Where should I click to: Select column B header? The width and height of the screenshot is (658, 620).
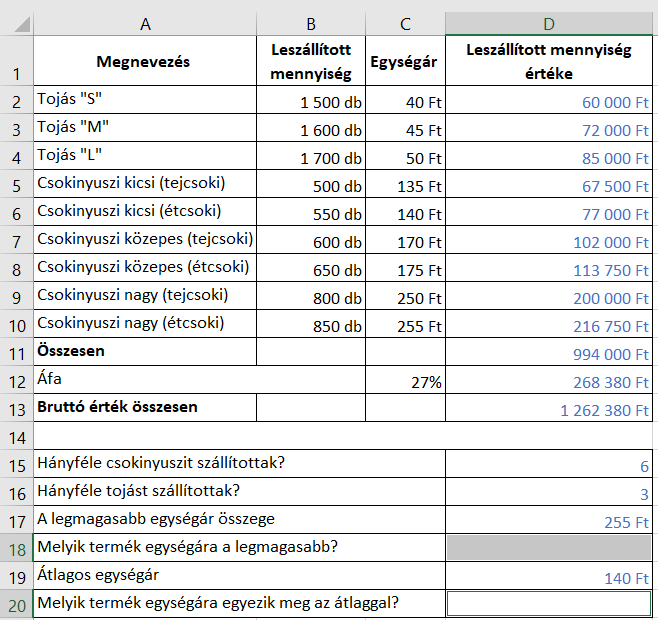click(311, 23)
